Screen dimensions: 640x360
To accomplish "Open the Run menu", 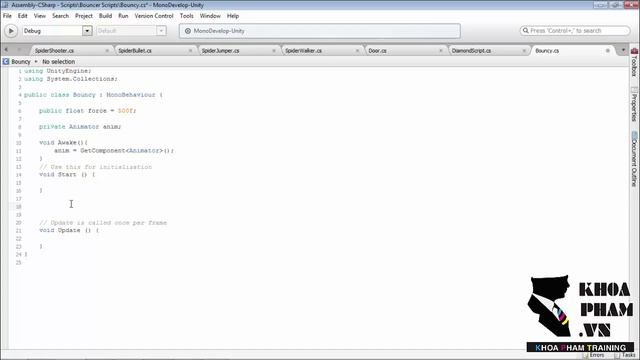I will [123, 16].
